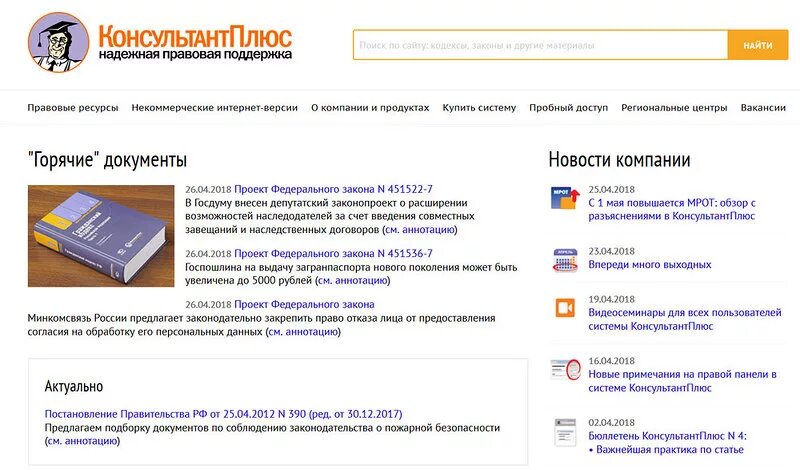This screenshot has width=800, height=470.
Task: Open О компании и продуктах menu
Action: (370, 108)
